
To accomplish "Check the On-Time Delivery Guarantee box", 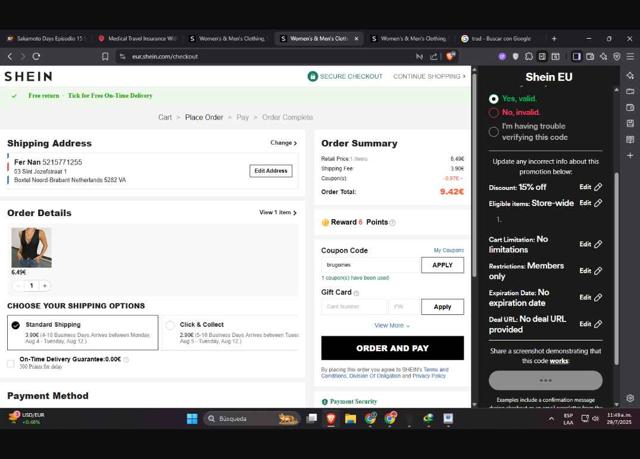I will tap(11, 364).
